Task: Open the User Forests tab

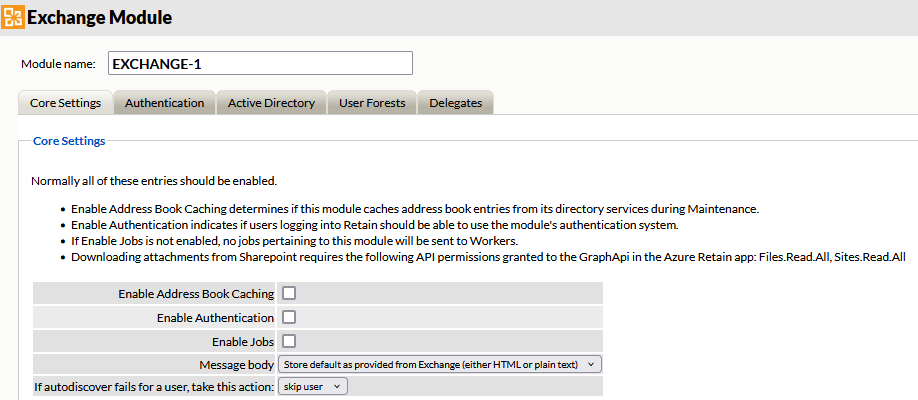Action: tap(372, 103)
